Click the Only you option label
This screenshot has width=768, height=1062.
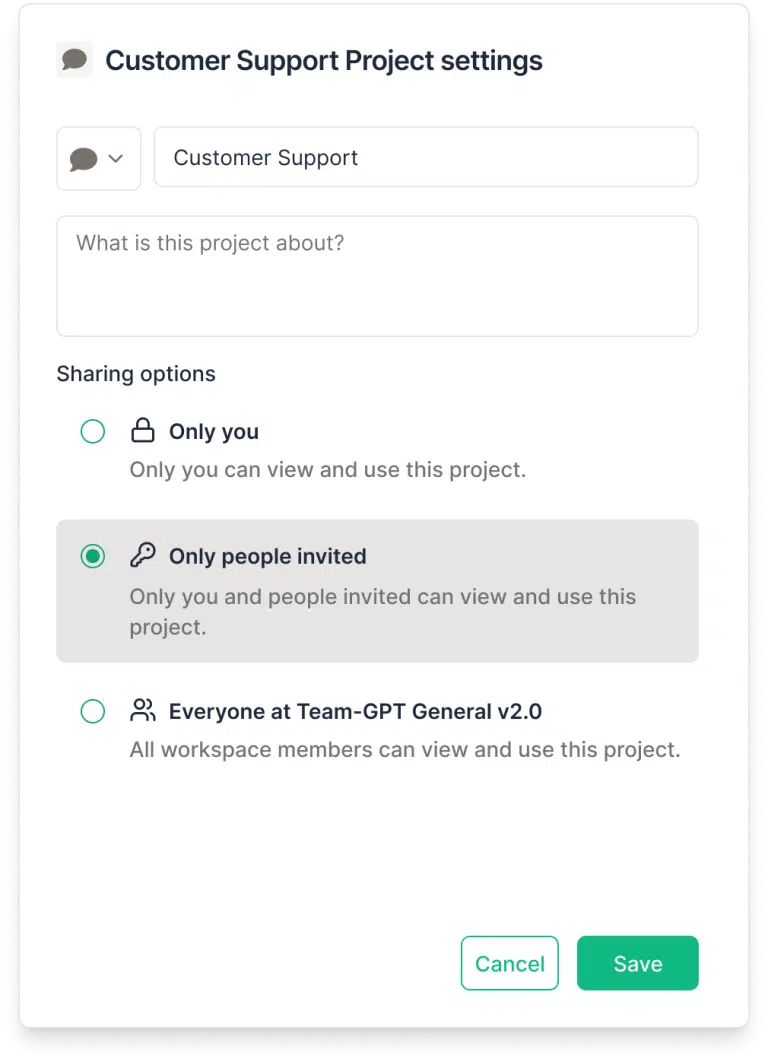click(x=214, y=431)
